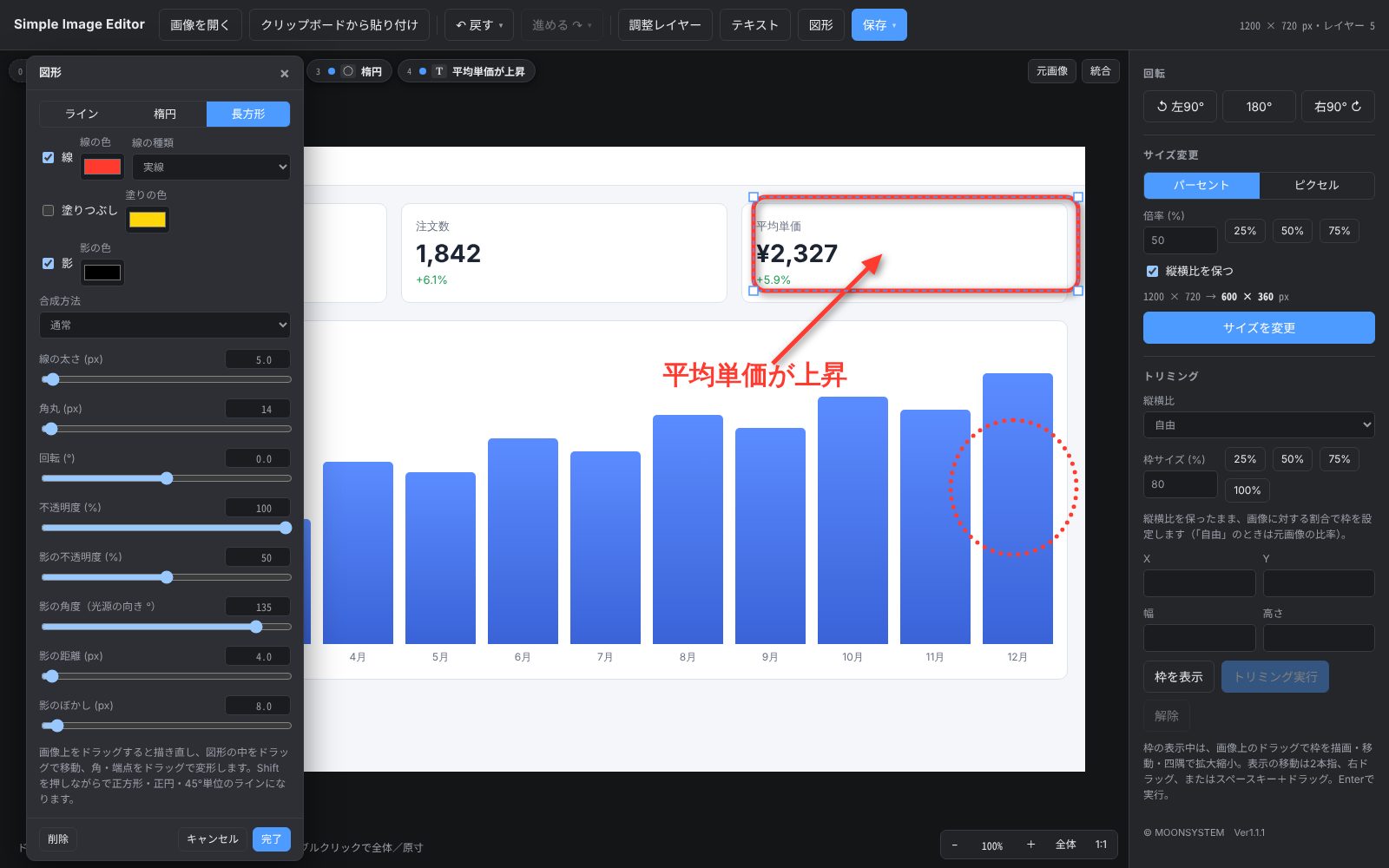The image size is (1389, 868).
Task: Open the 戻す undo history arrow
Action: click(x=502, y=25)
